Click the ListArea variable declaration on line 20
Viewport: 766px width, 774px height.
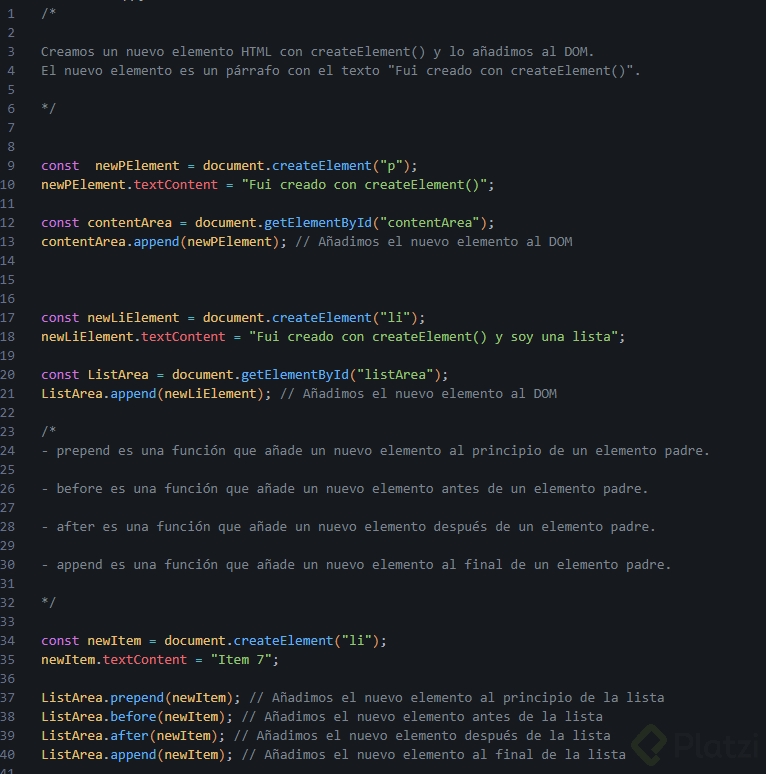[118, 375]
